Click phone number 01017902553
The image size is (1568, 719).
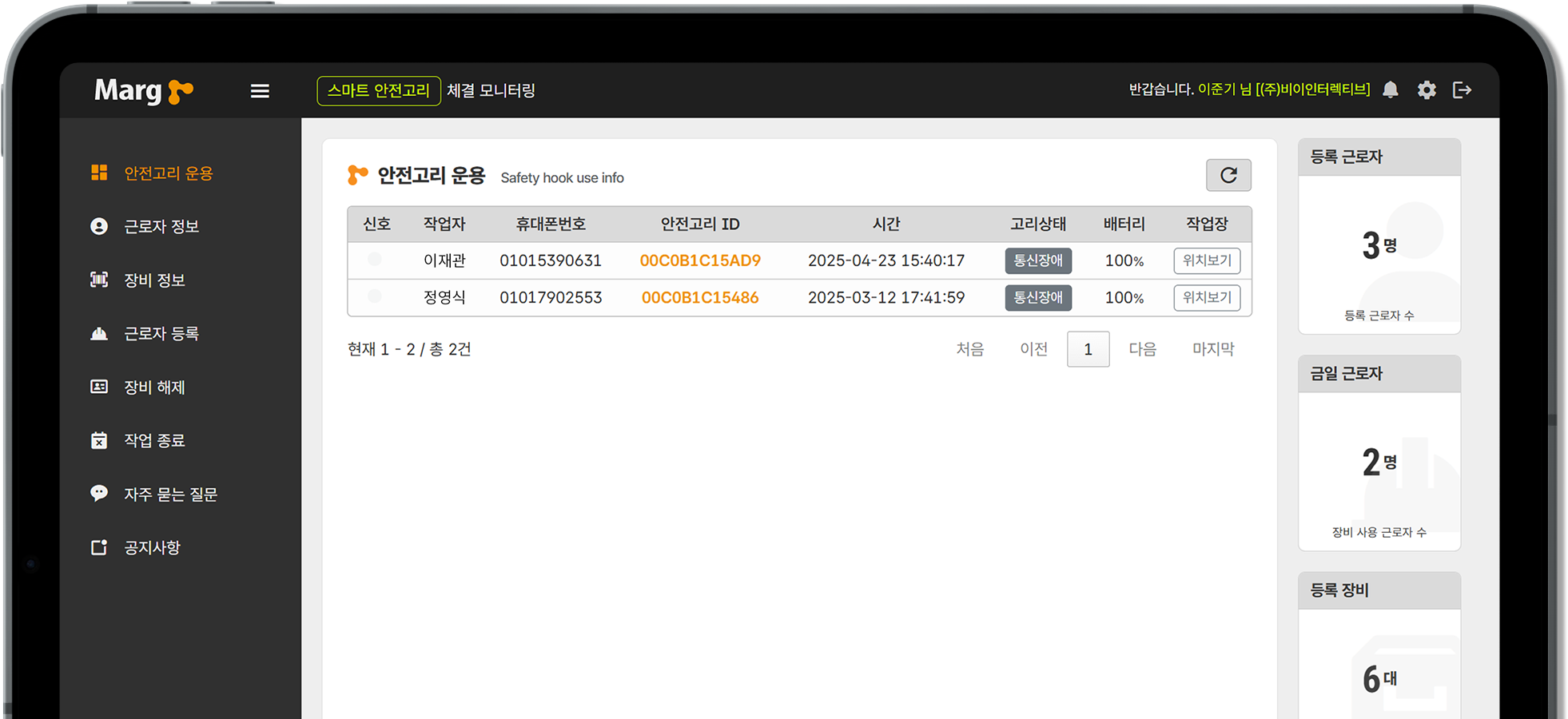click(x=551, y=297)
